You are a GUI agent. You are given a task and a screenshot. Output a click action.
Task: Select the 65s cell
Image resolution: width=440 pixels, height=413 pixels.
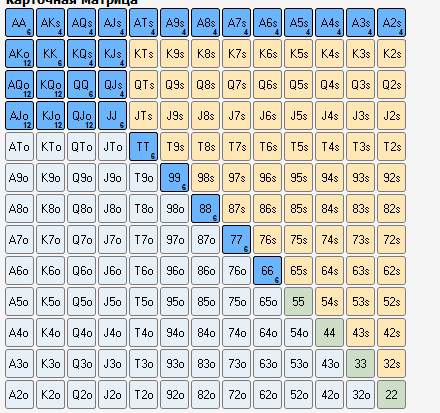point(298,271)
